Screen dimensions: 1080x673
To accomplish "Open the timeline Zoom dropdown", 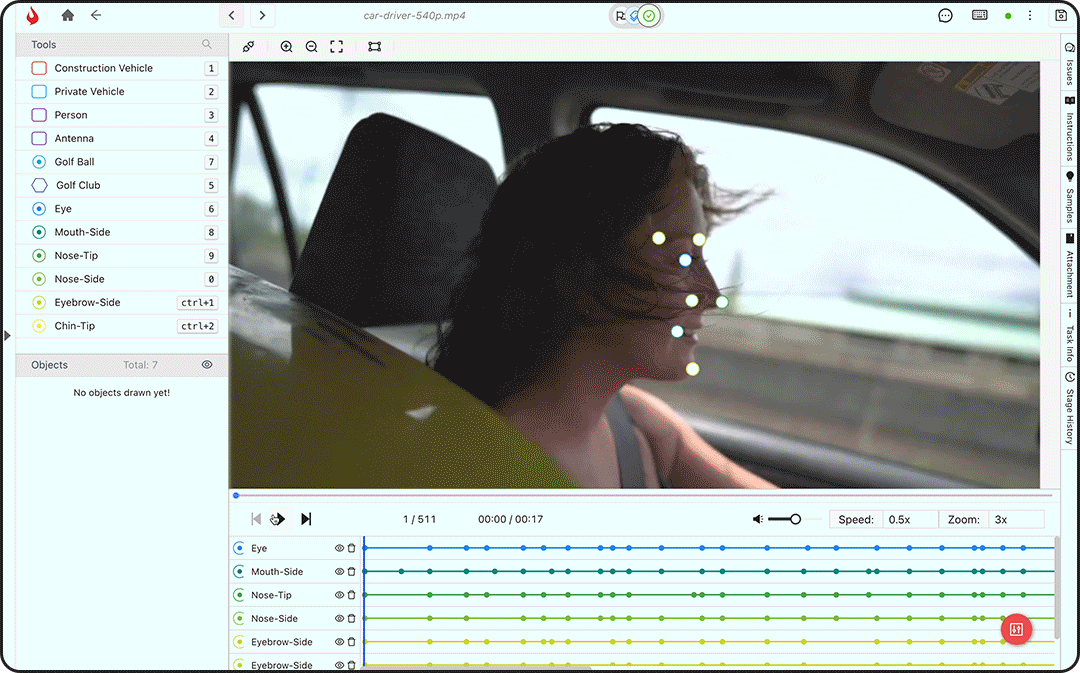I will pyautogui.click(x=1016, y=519).
